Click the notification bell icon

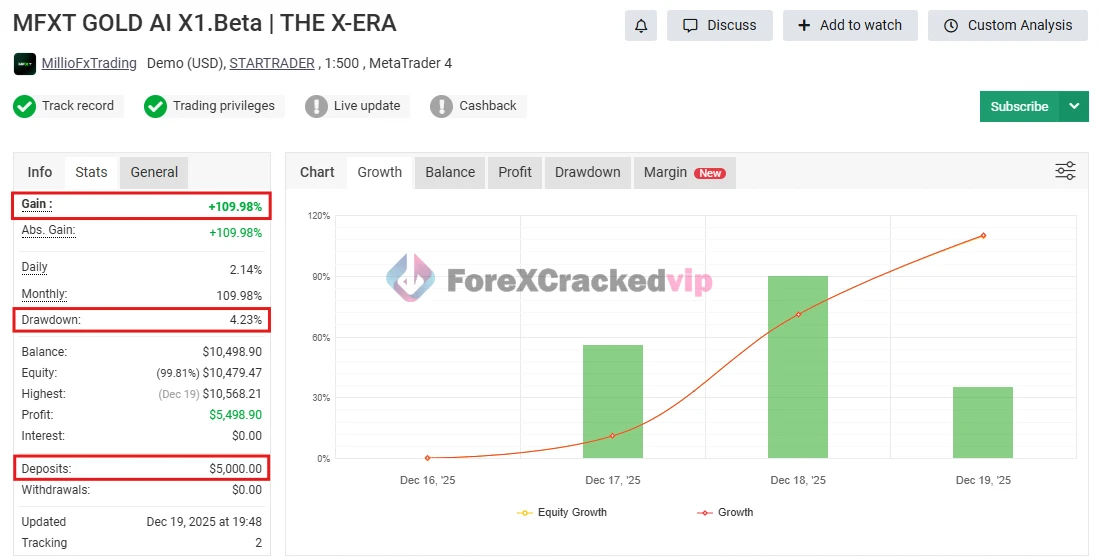click(641, 26)
